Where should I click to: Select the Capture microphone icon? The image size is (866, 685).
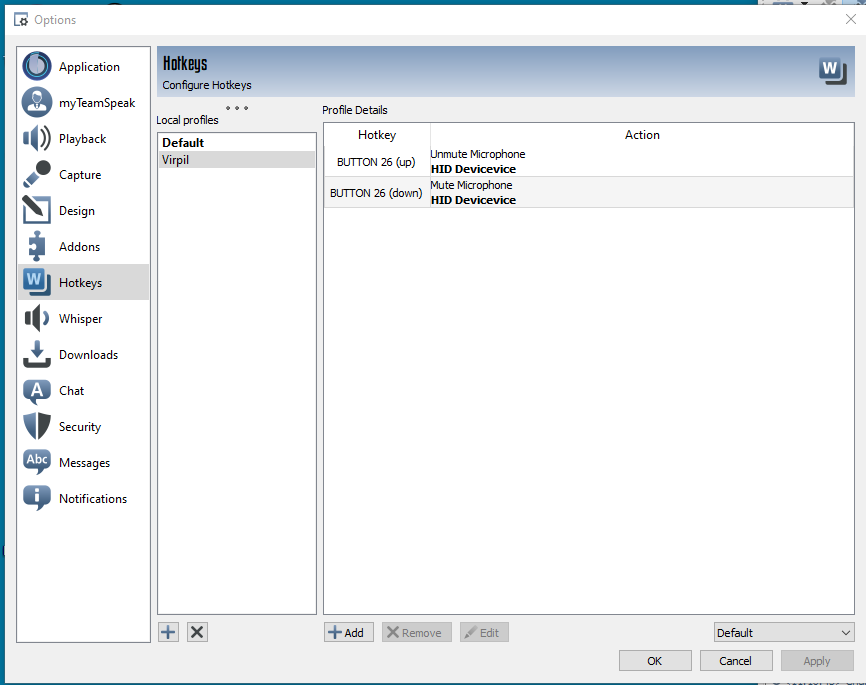tap(37, 174)
